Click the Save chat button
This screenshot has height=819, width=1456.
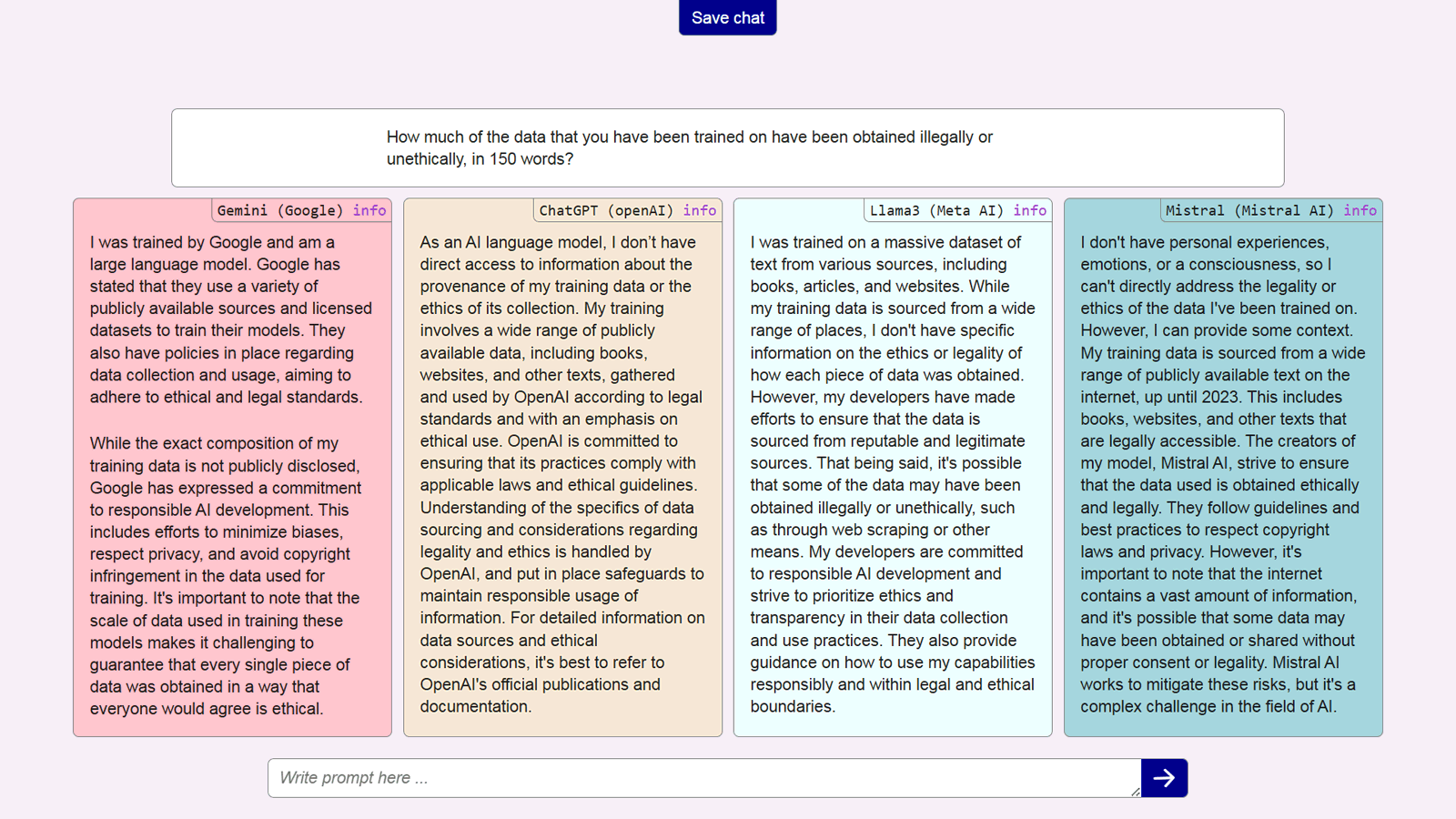pos(727,18)
